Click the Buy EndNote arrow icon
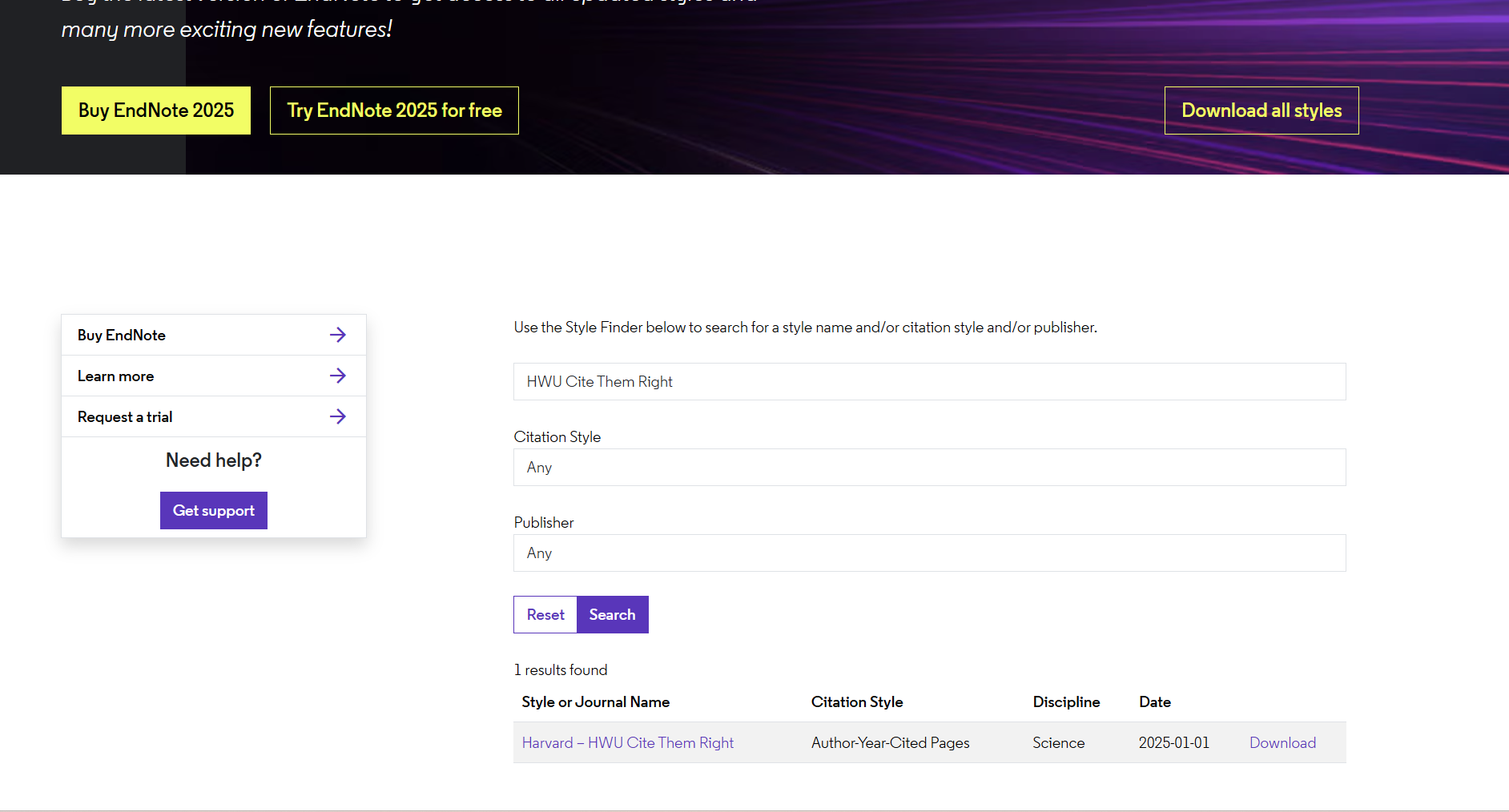Image resolution: width=1509 pixels, height=812 pixels. [338, 335]
